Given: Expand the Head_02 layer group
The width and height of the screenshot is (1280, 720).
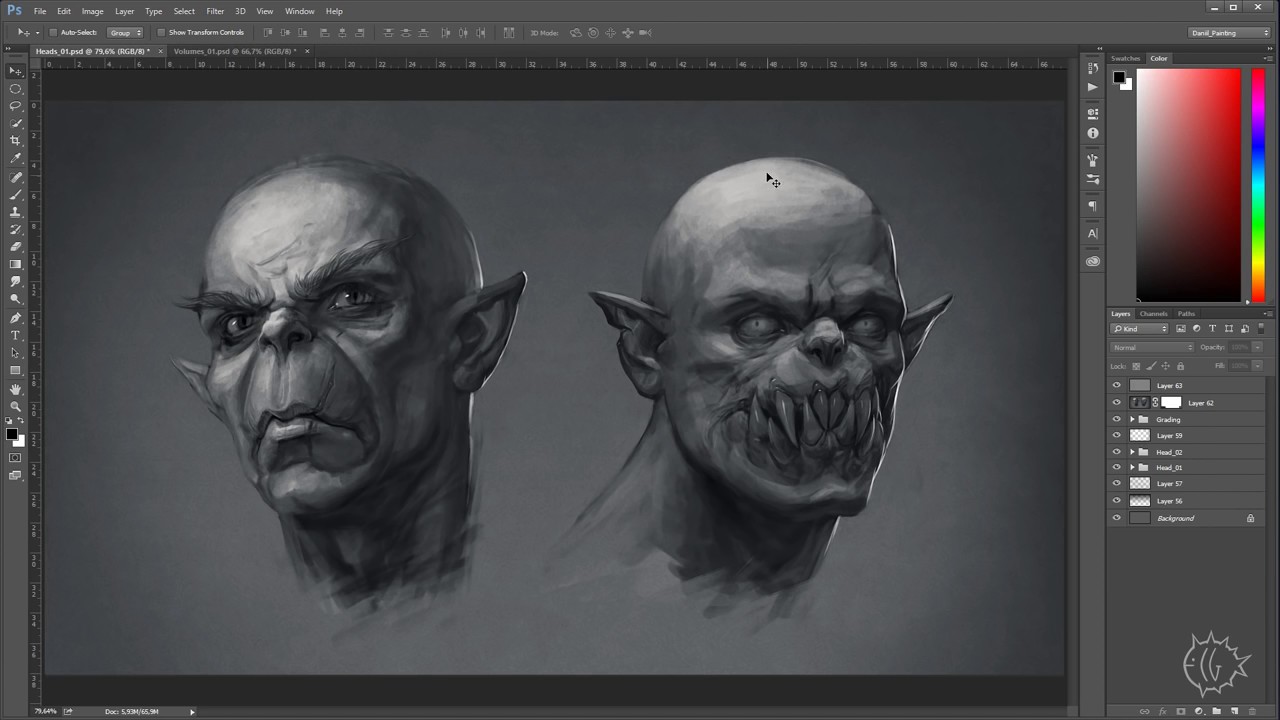Looking at the screenshot, I should [1132, 452].
